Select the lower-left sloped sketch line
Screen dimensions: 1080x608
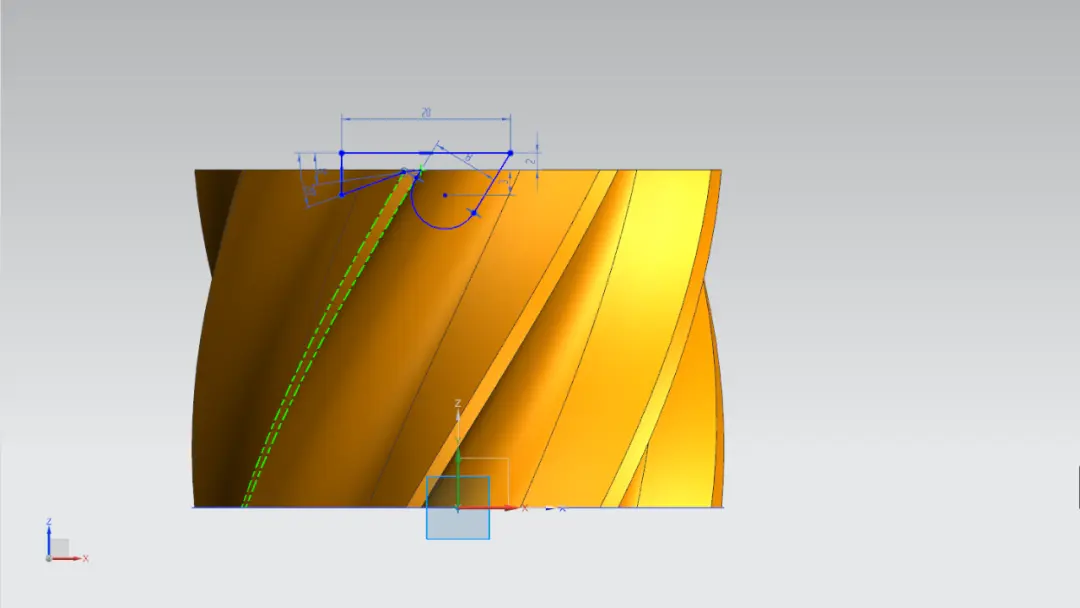coord(375,183)
